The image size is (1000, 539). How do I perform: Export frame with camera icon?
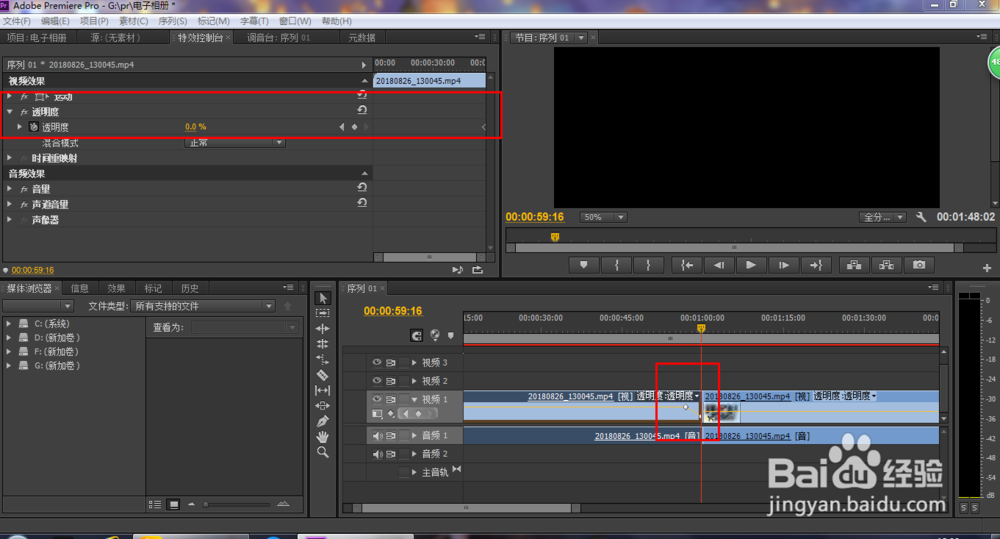click(919, 265)
